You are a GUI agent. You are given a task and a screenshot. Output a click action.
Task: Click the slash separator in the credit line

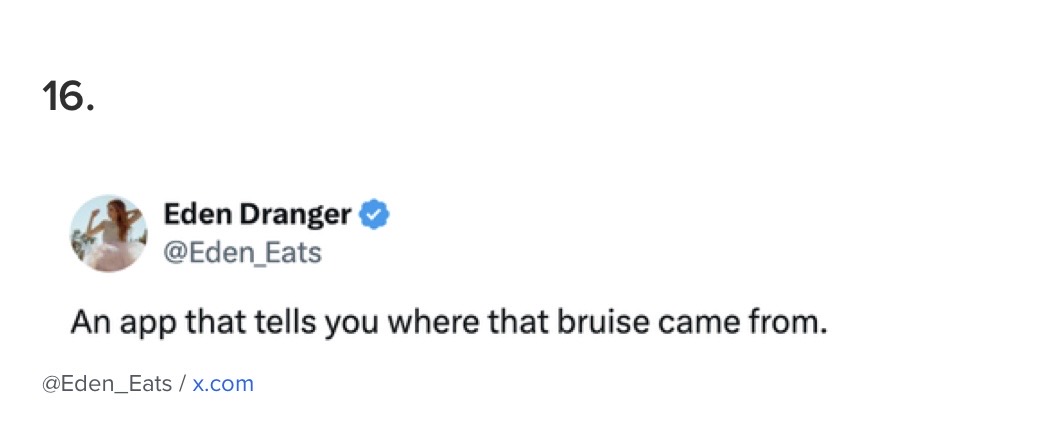(x=182, y=384)
